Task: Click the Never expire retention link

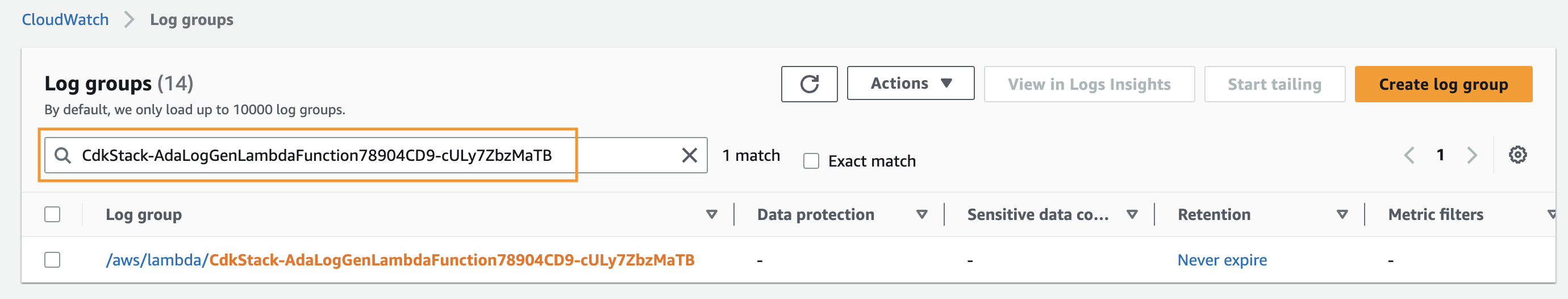Action: tap(1221, 260)
